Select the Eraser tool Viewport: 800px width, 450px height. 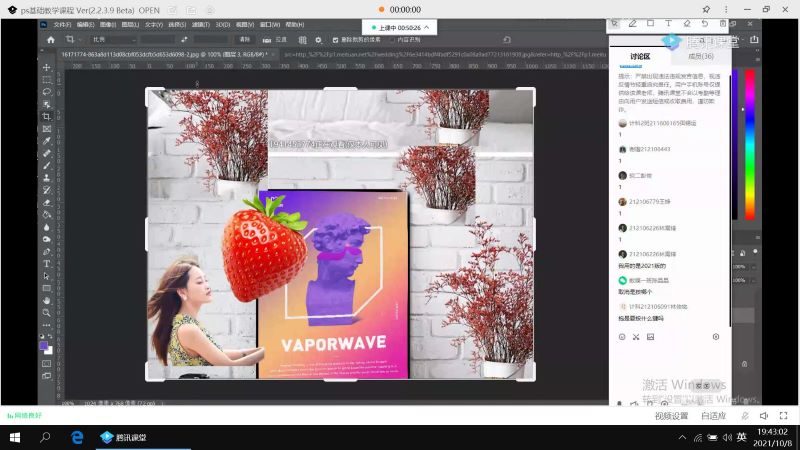point(46,203)
